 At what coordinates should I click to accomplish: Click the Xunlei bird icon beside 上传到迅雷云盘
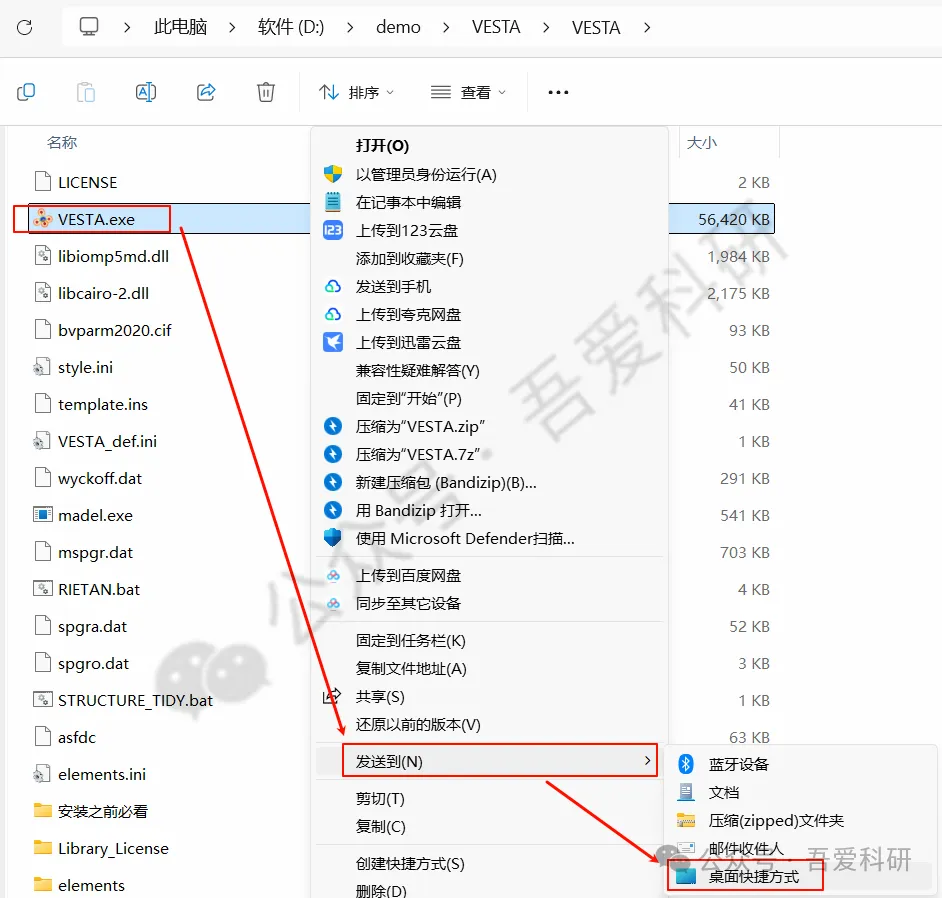coord(333,342)
